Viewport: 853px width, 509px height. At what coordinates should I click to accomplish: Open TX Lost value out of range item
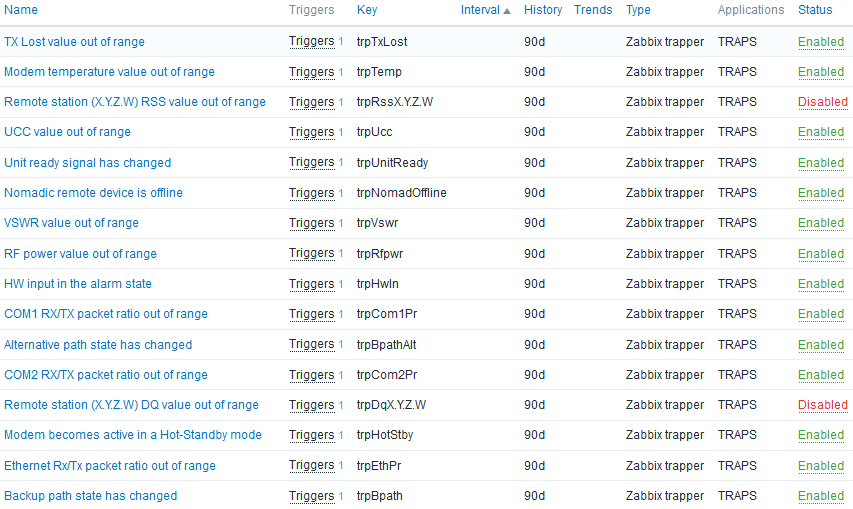(75, 42)
